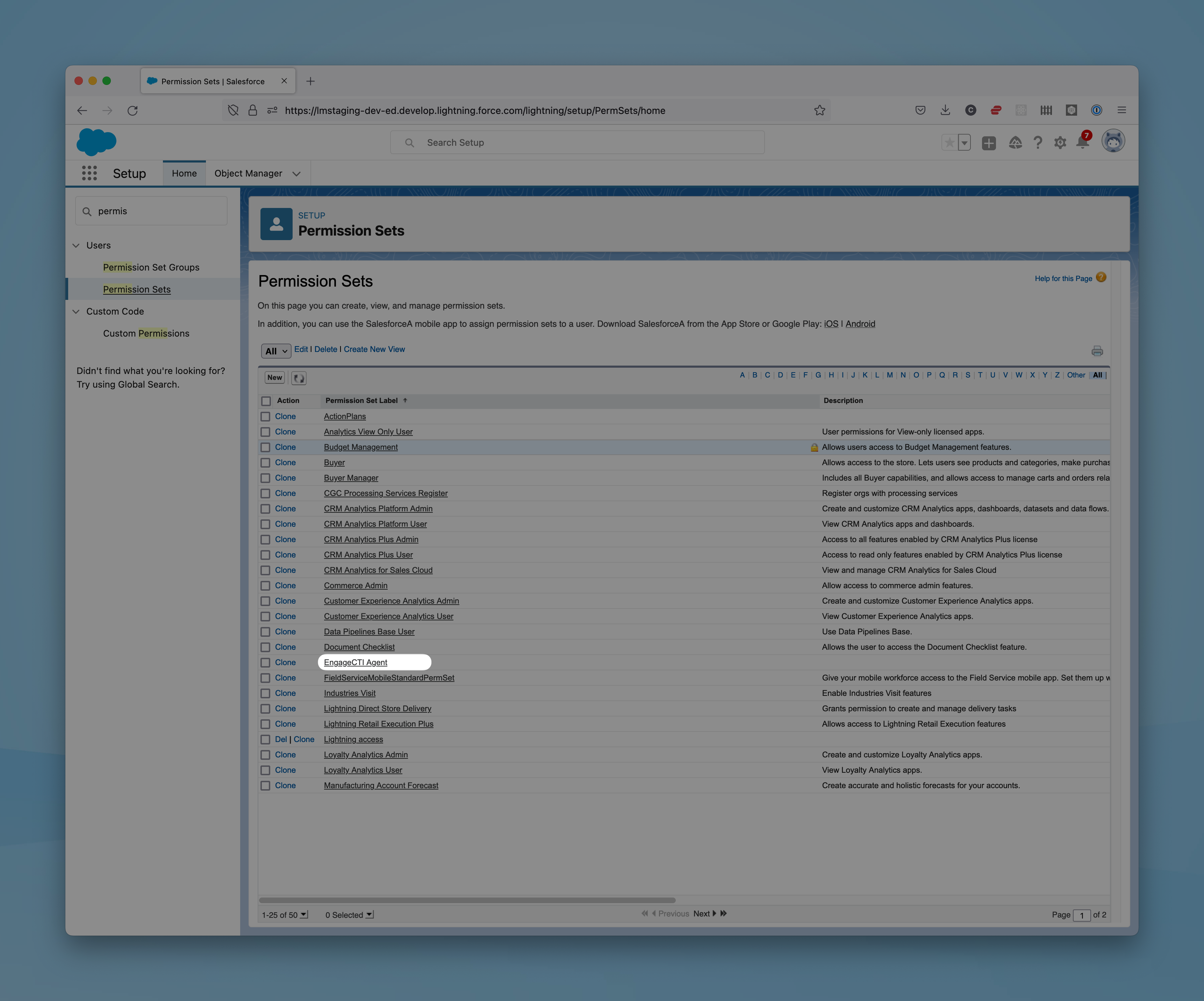The width and height of the screenshot is (1204, 1001).
Task: Click the list refresh icon beside New
Action: point(299,378)
